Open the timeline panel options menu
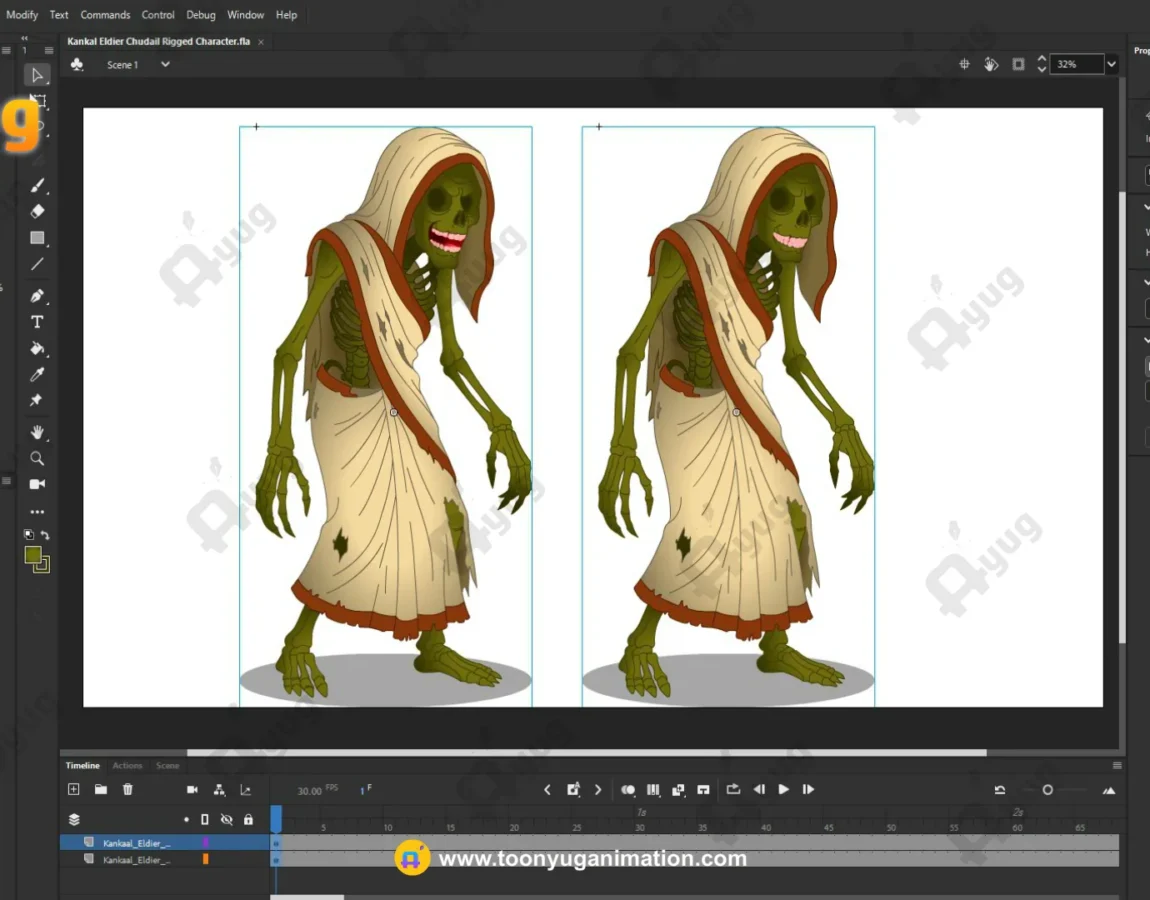Screen dimensions: 1150x900 (x=1117, y=766)
